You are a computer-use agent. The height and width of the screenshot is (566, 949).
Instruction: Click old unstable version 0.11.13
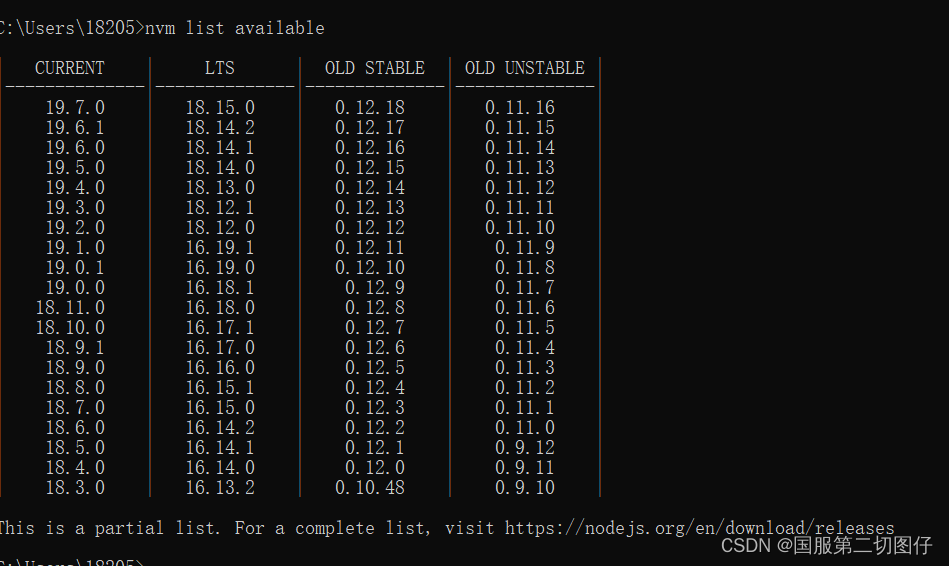520,168
